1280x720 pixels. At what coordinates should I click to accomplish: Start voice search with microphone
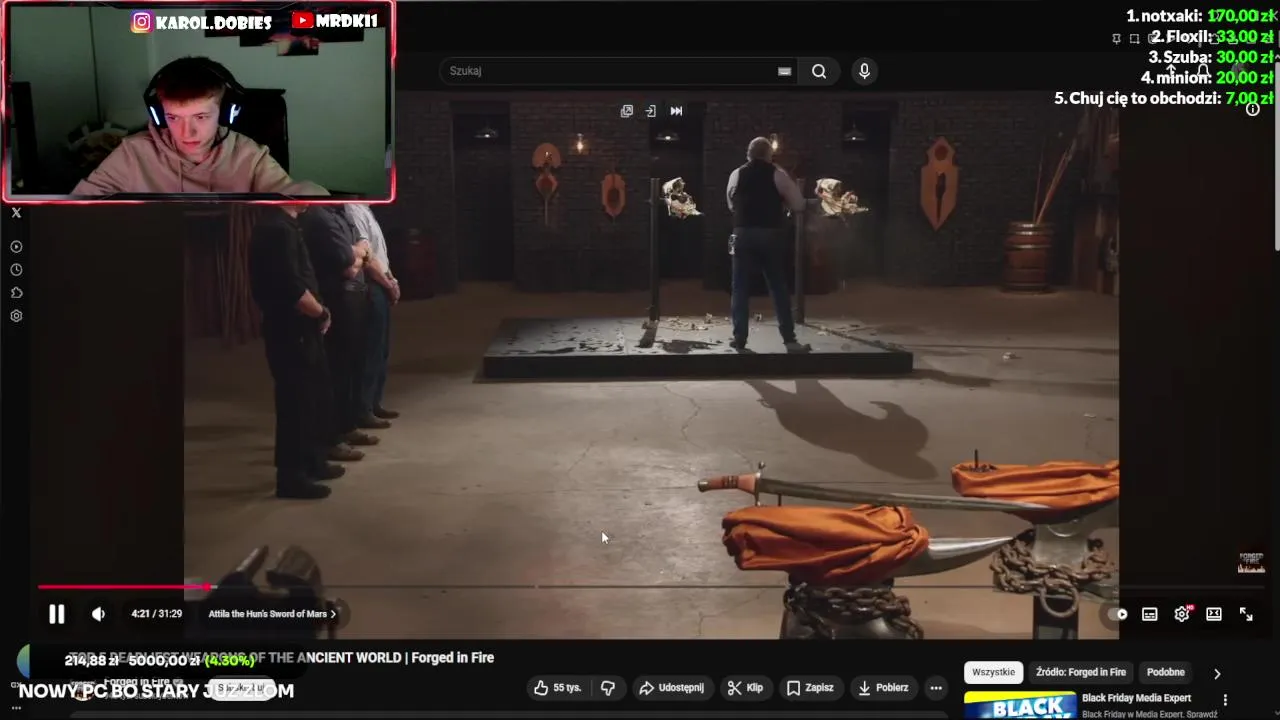(x=864, y=71)
